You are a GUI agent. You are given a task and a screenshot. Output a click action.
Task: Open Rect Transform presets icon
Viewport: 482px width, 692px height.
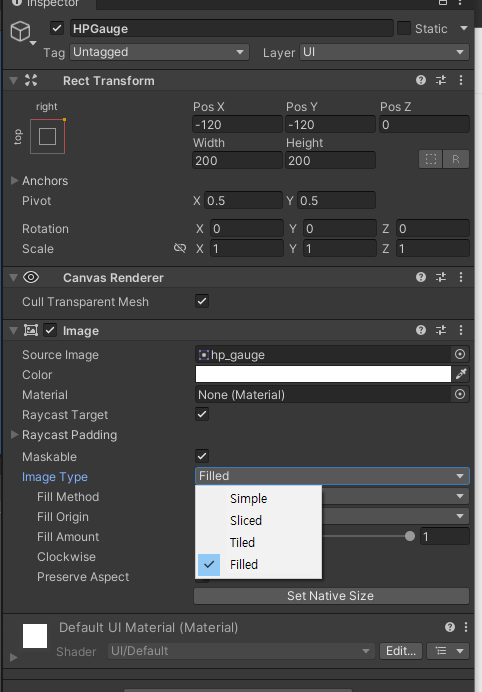(x=441, y=80)
